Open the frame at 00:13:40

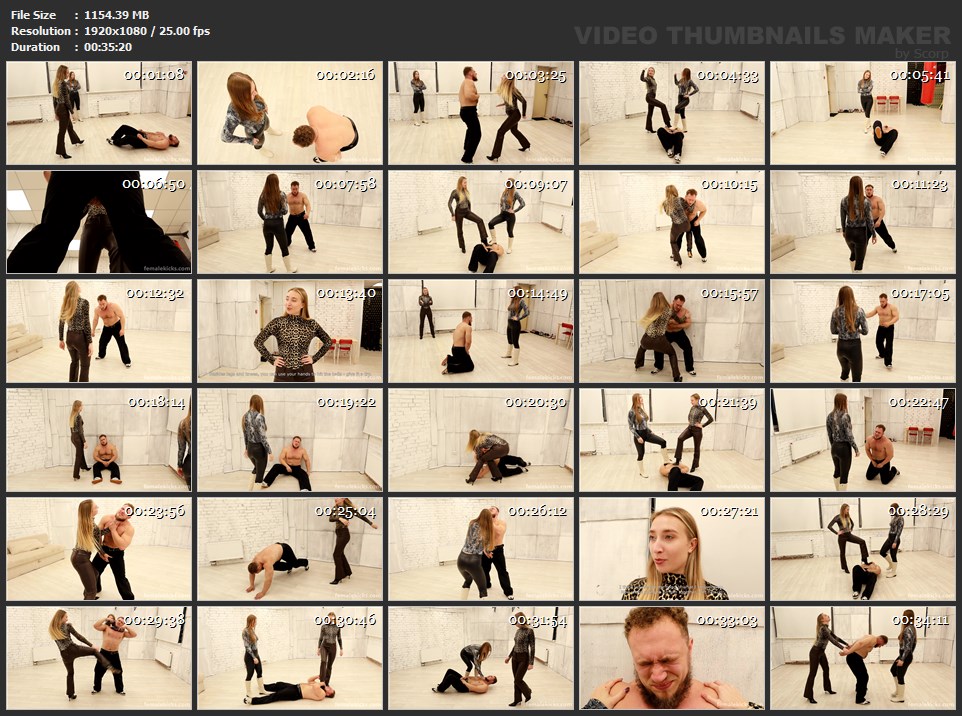coord(290,331)
